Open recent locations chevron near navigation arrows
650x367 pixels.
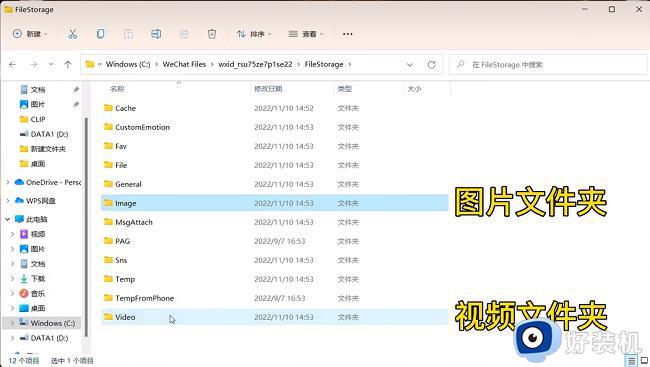coord(51,64)
